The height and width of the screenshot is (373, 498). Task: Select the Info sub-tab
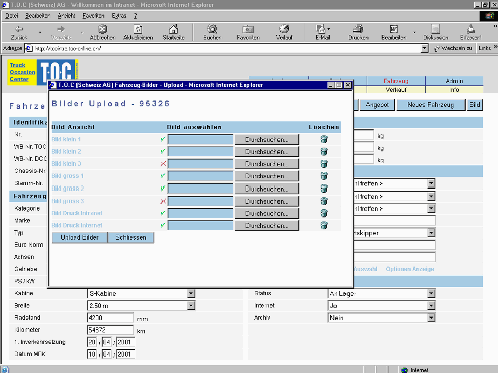pos(454,90)
